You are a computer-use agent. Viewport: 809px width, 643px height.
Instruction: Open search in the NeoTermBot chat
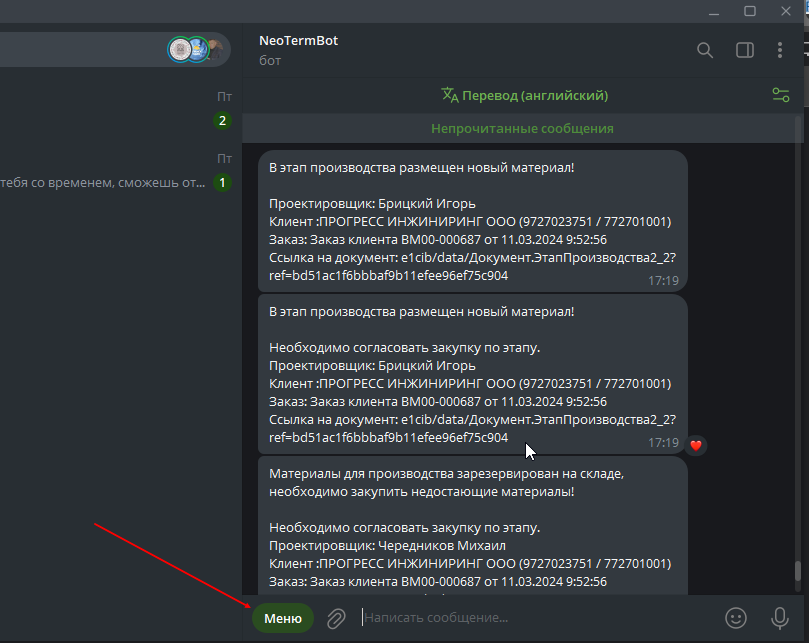point(705,50)
